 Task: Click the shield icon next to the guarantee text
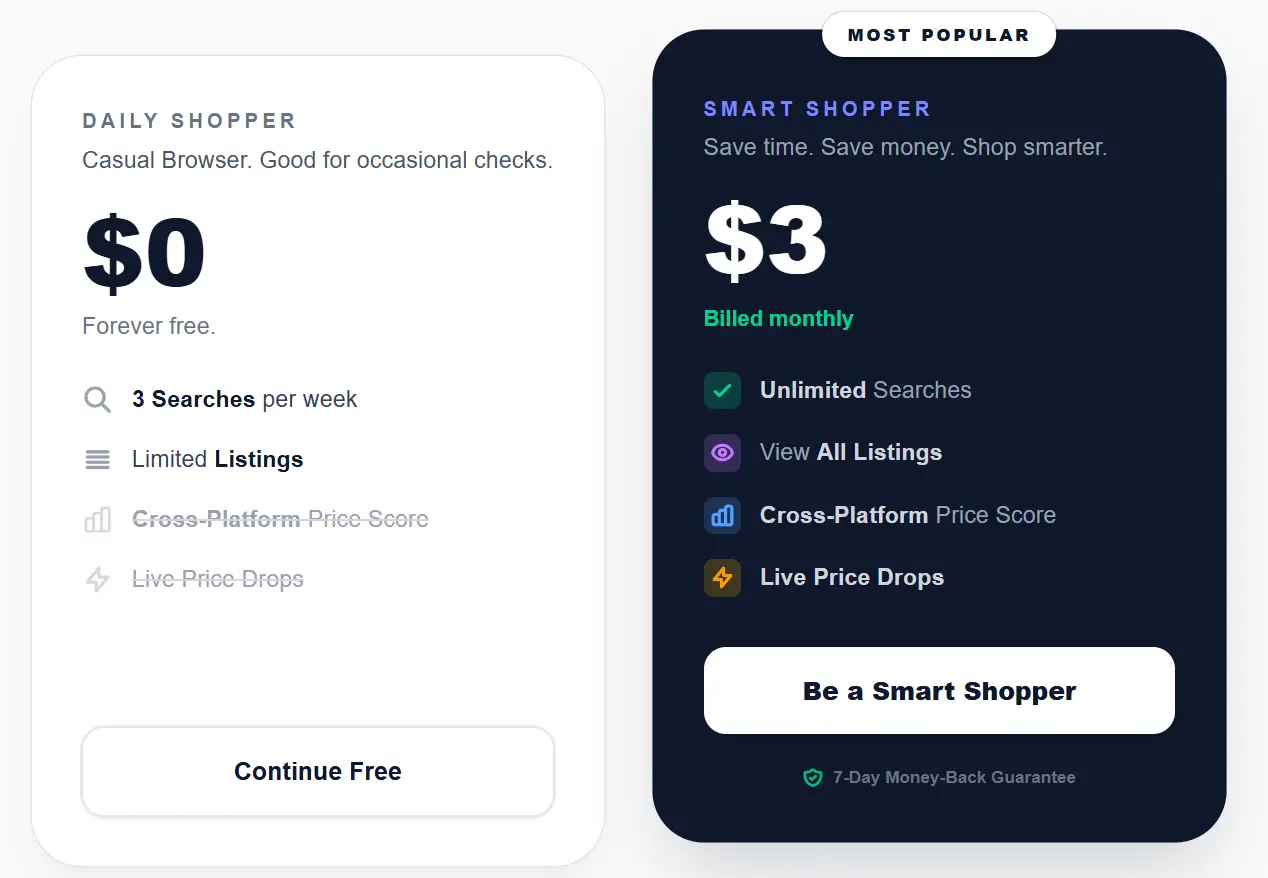812,777
